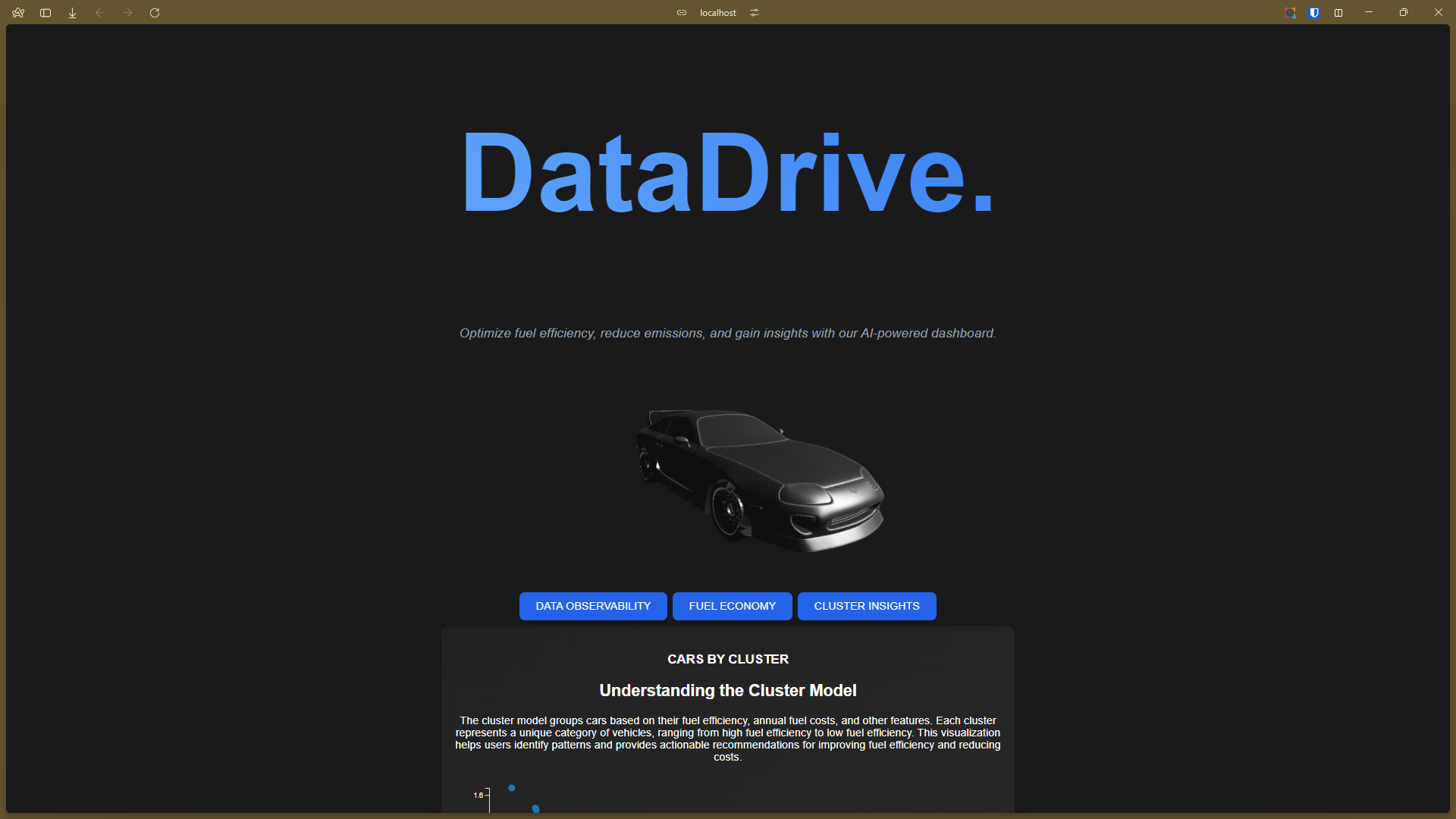
Task: Toggle the split view icon
Action: click(x=1338, y=13)
